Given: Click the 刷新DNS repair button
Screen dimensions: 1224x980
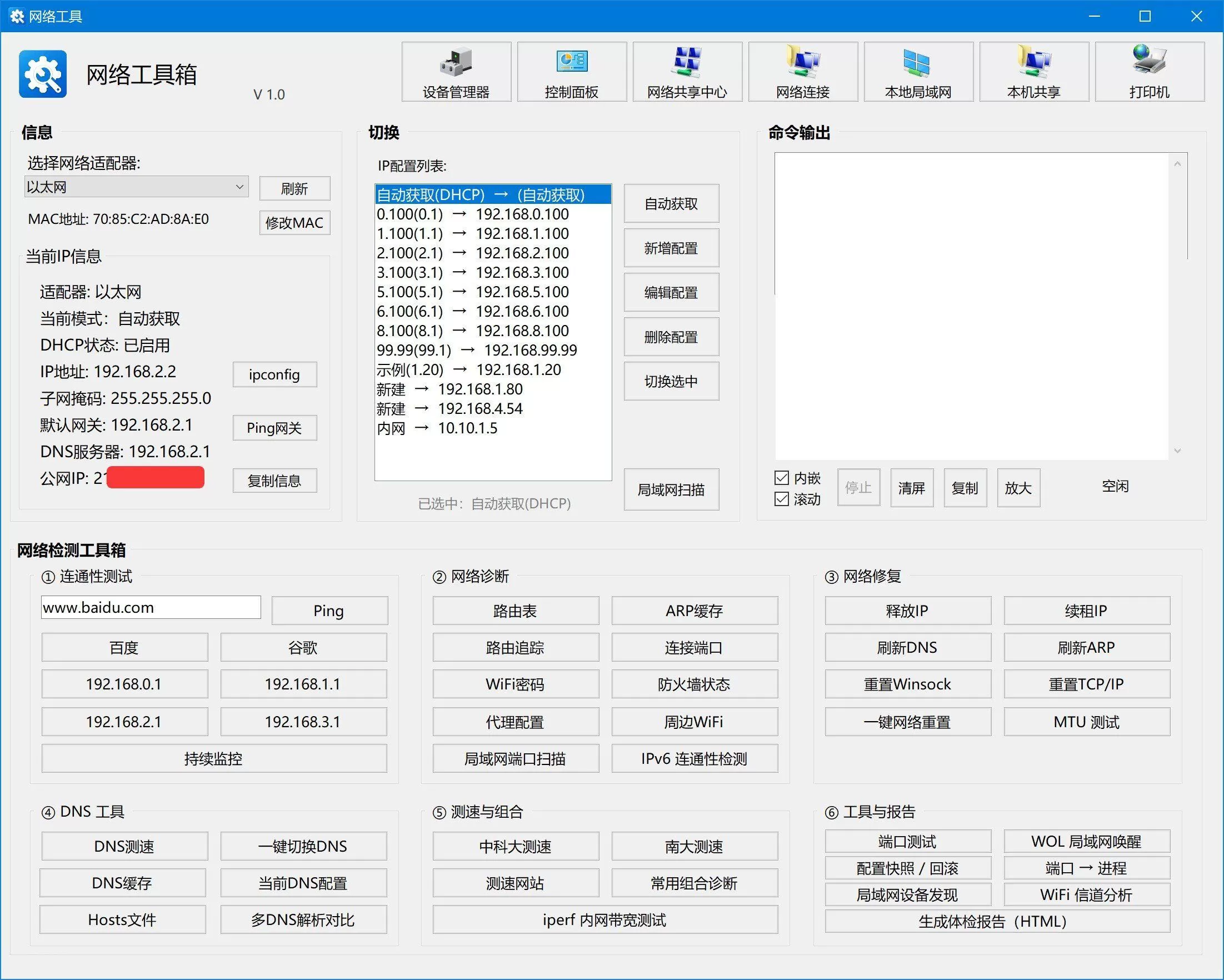Looking at the screenshot, I should [908, 647].
